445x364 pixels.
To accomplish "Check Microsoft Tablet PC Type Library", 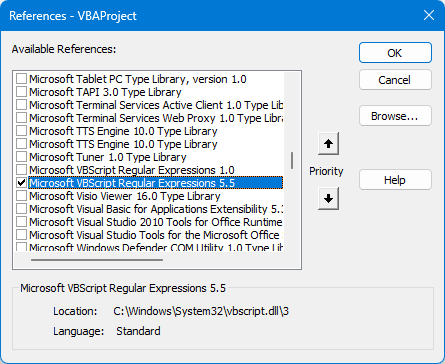I will tap(22, 79).
